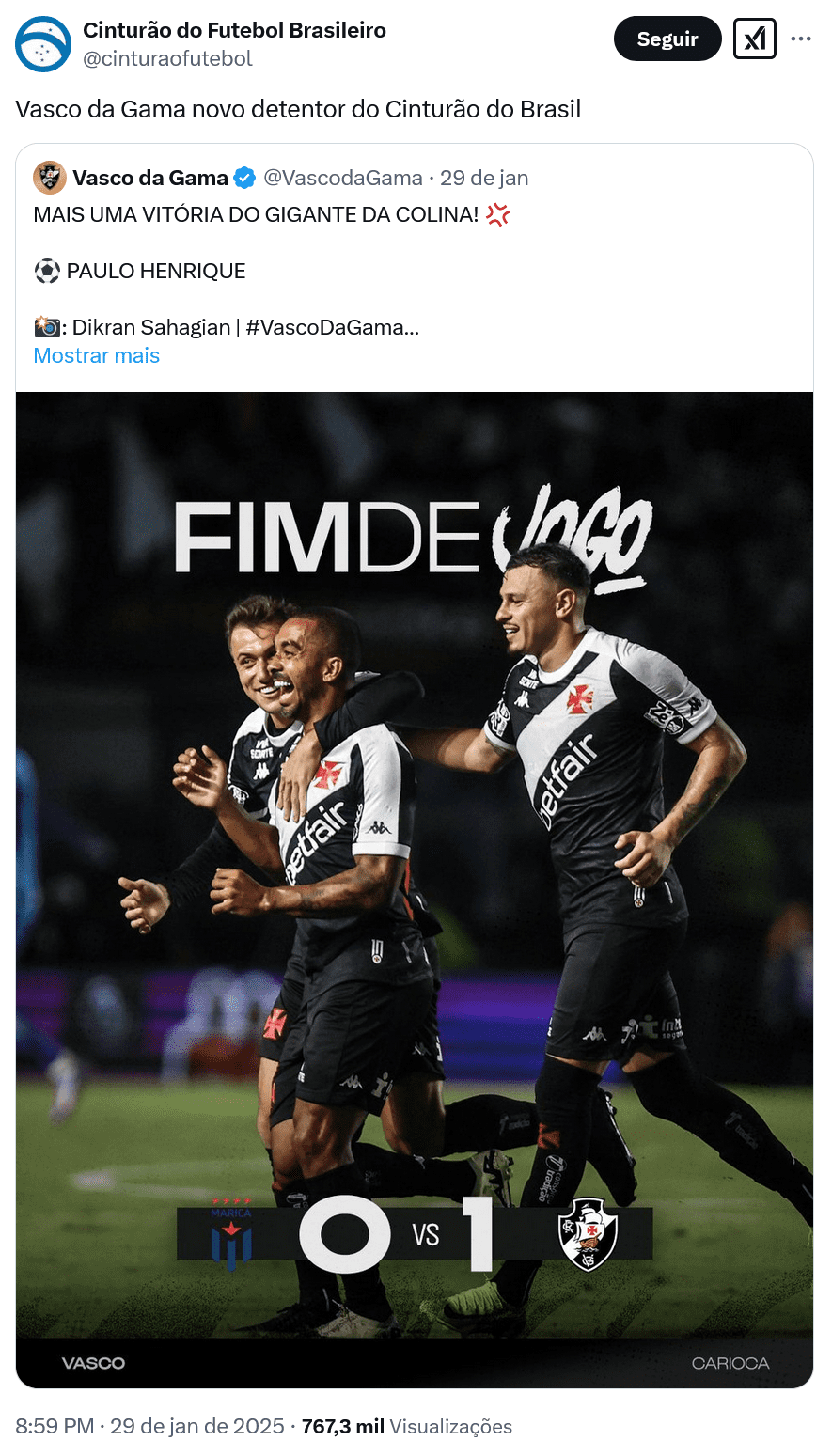Screen dimensions: 832x1456
Task: Click the Grok xI icon button
Action: click(754, 39)
